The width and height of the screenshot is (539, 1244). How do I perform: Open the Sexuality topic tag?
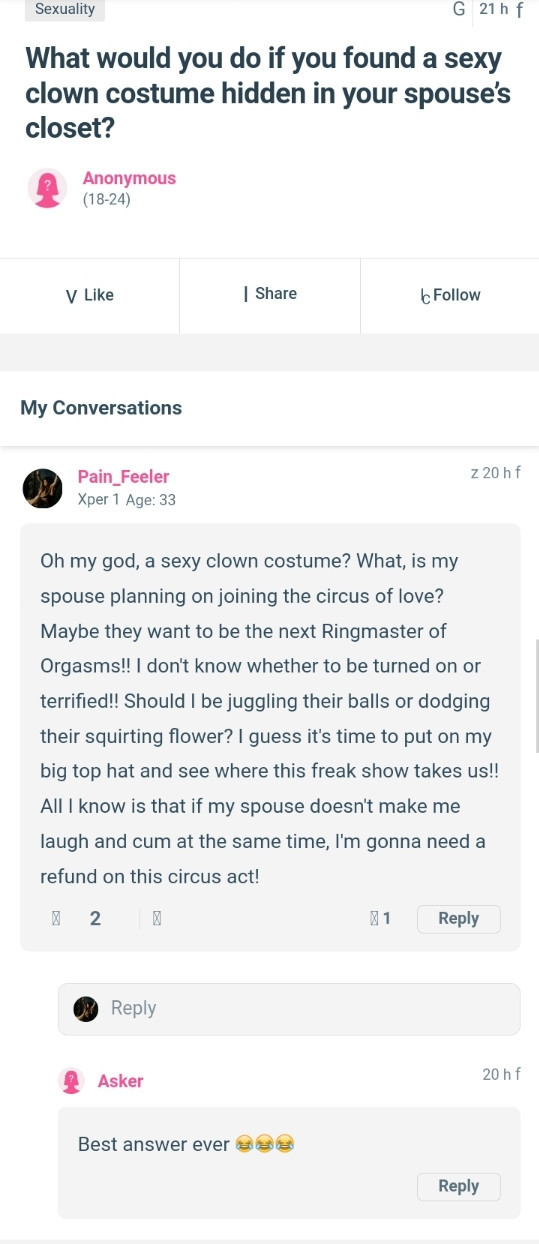coord(65,10)
